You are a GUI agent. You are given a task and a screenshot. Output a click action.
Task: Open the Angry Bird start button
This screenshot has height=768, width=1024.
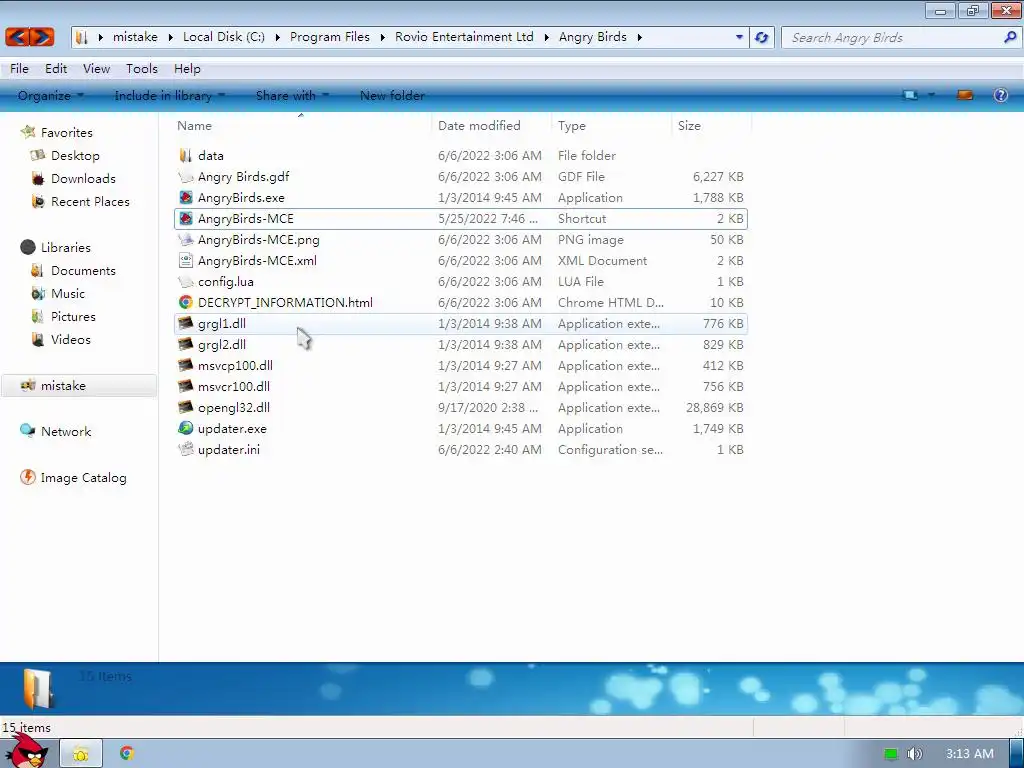(28, 750)
